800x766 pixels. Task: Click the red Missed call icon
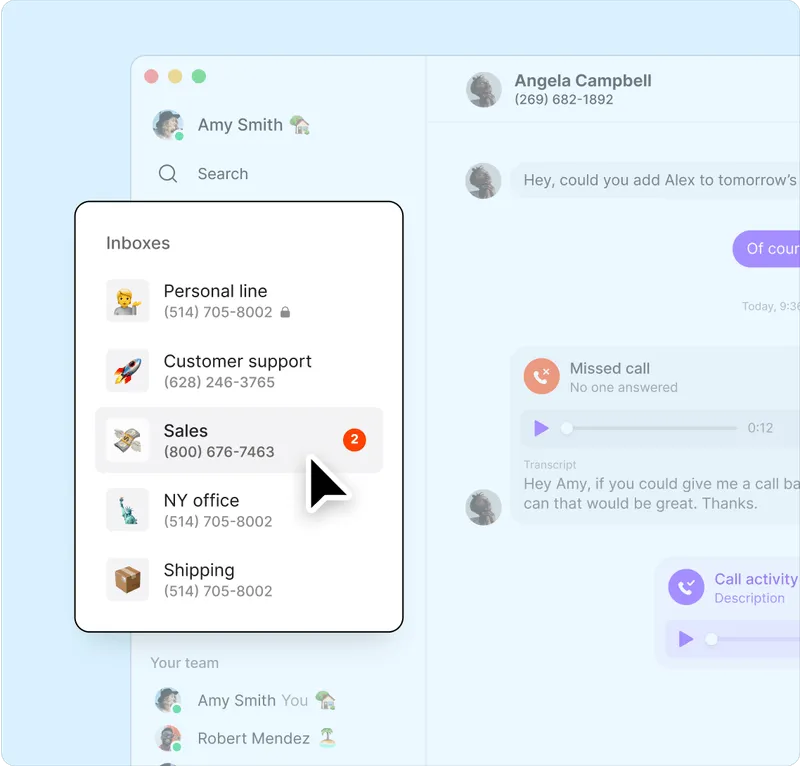point(541,376)
